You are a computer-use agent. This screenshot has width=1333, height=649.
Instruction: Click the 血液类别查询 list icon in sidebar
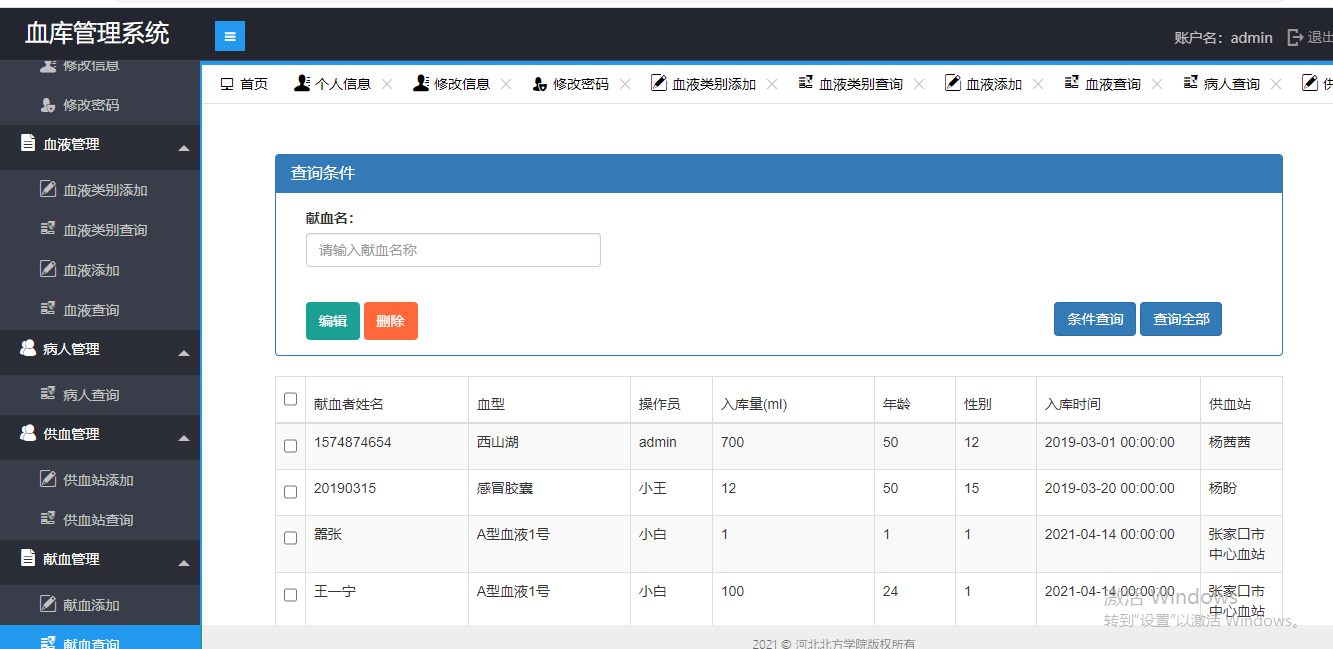click(x=48, y=229)
